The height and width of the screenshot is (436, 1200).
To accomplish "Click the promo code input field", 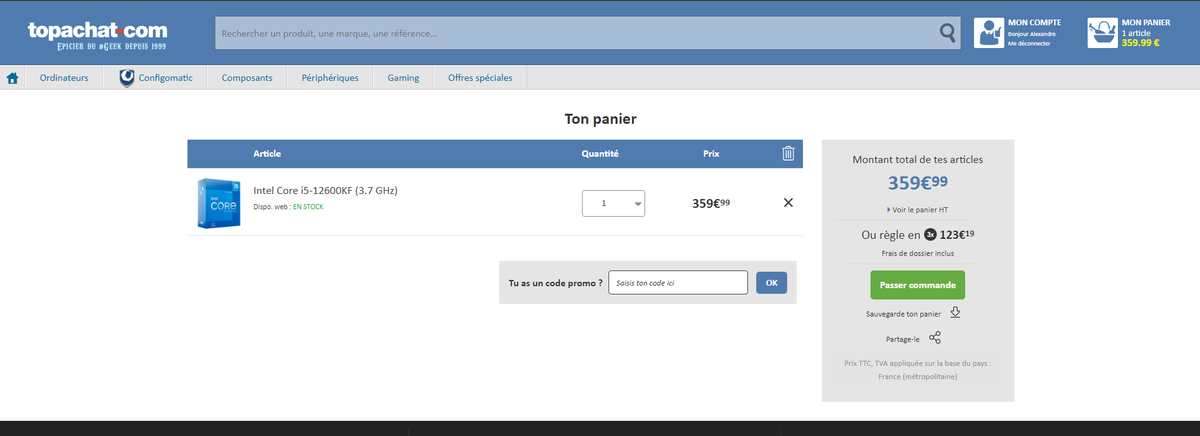I will click(678, 283).
